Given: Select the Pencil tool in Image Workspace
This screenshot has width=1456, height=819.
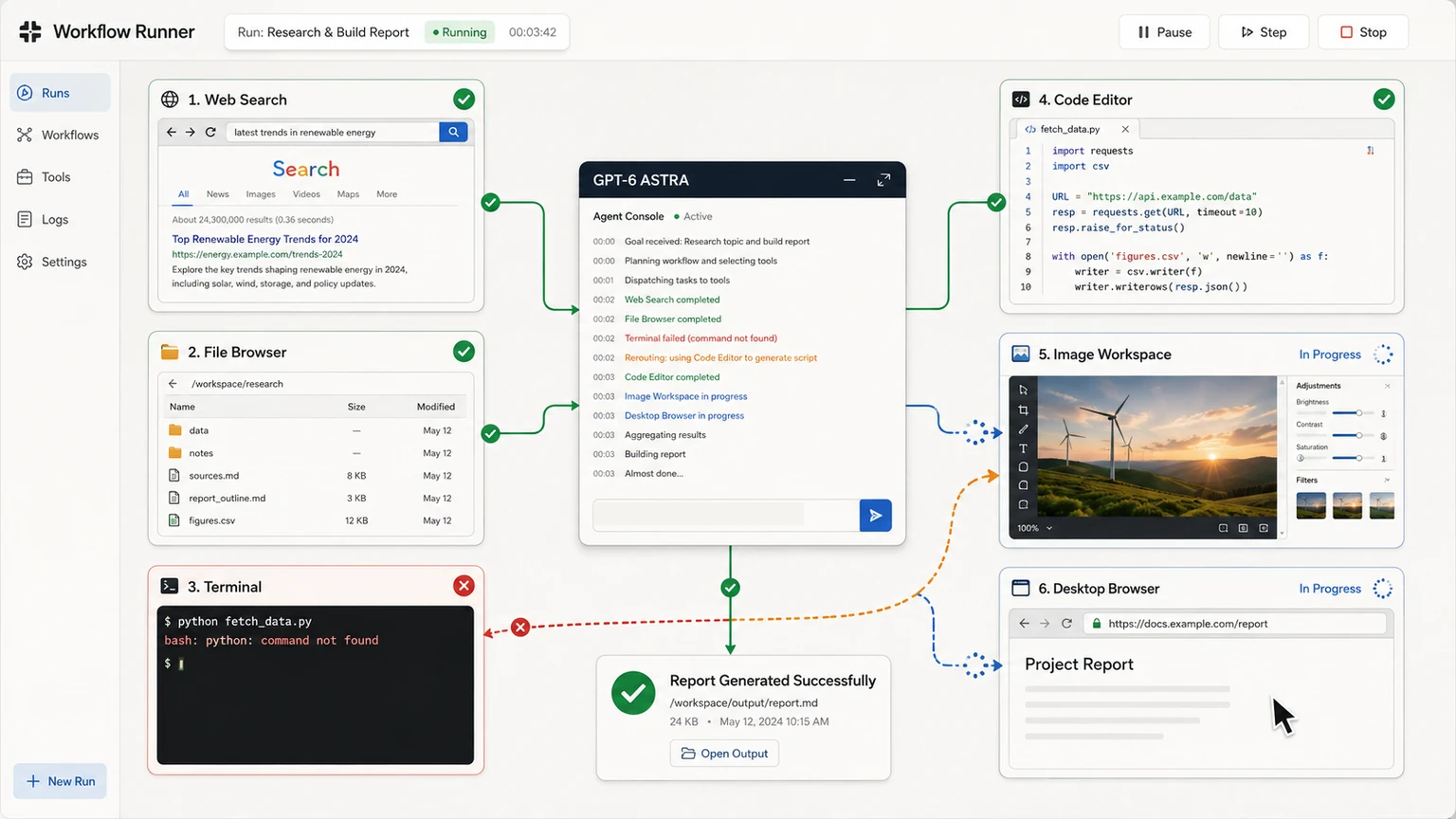Looking at the screenshot, I should pyautogui.click(x=1023, y=429).
